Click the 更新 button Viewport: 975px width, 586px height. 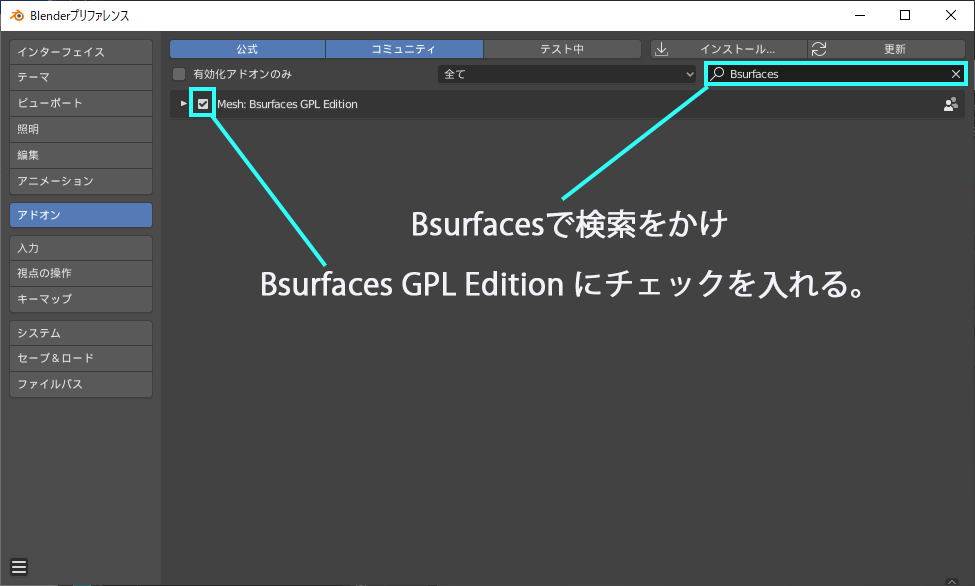[888, 47]
